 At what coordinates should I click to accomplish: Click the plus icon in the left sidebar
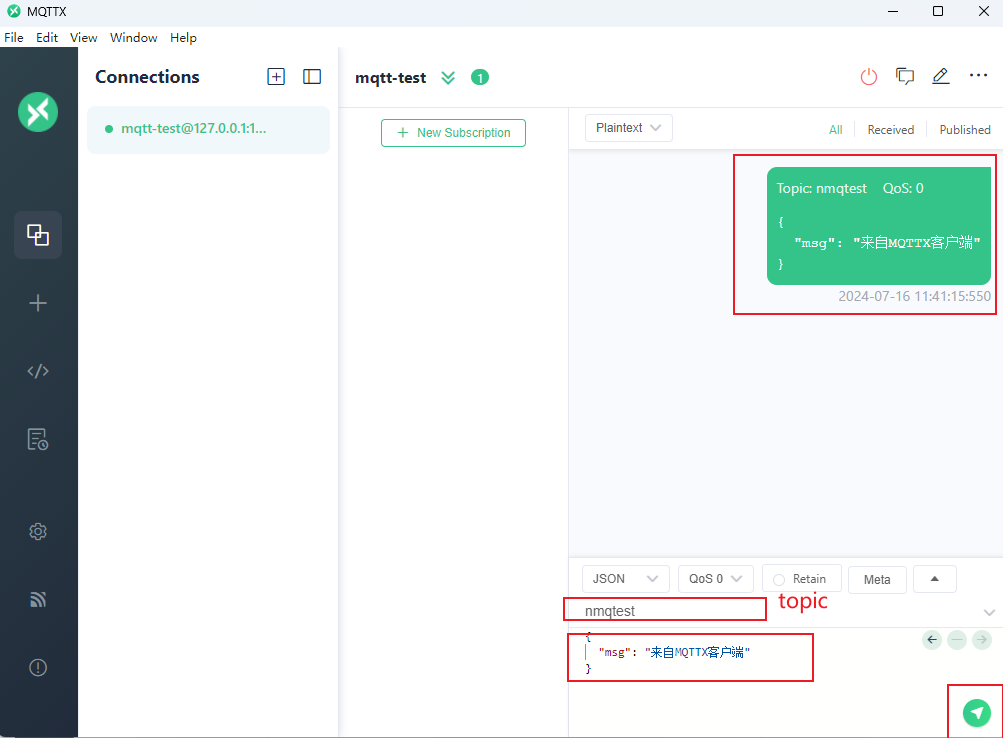38,302
